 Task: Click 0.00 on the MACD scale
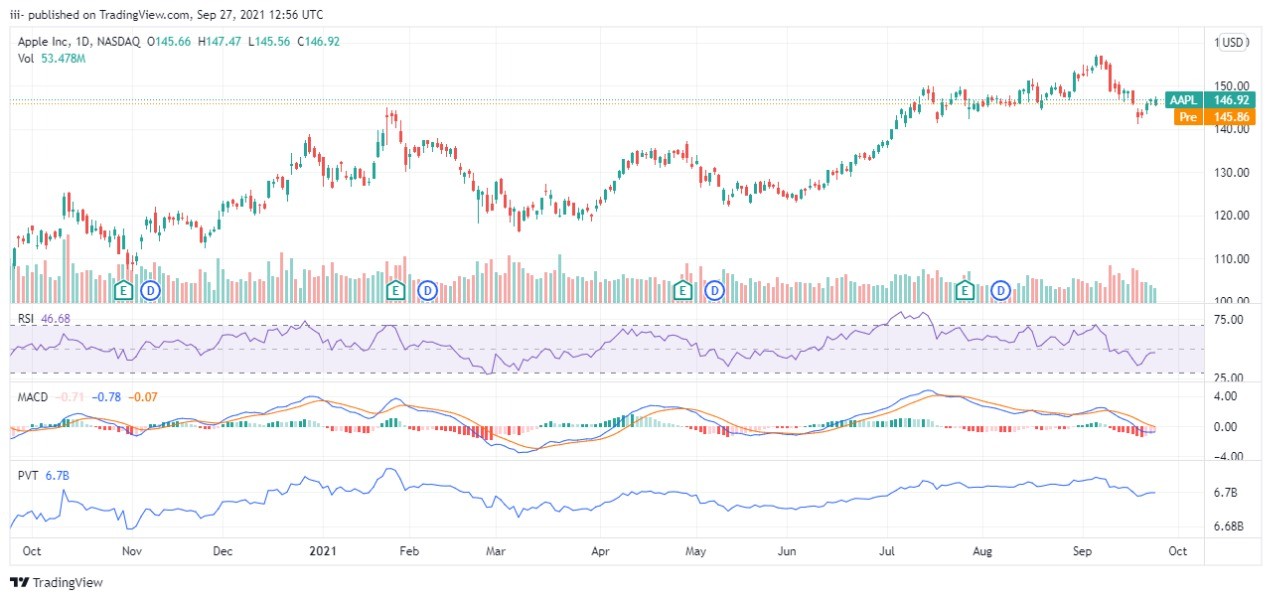(1226, 427)
